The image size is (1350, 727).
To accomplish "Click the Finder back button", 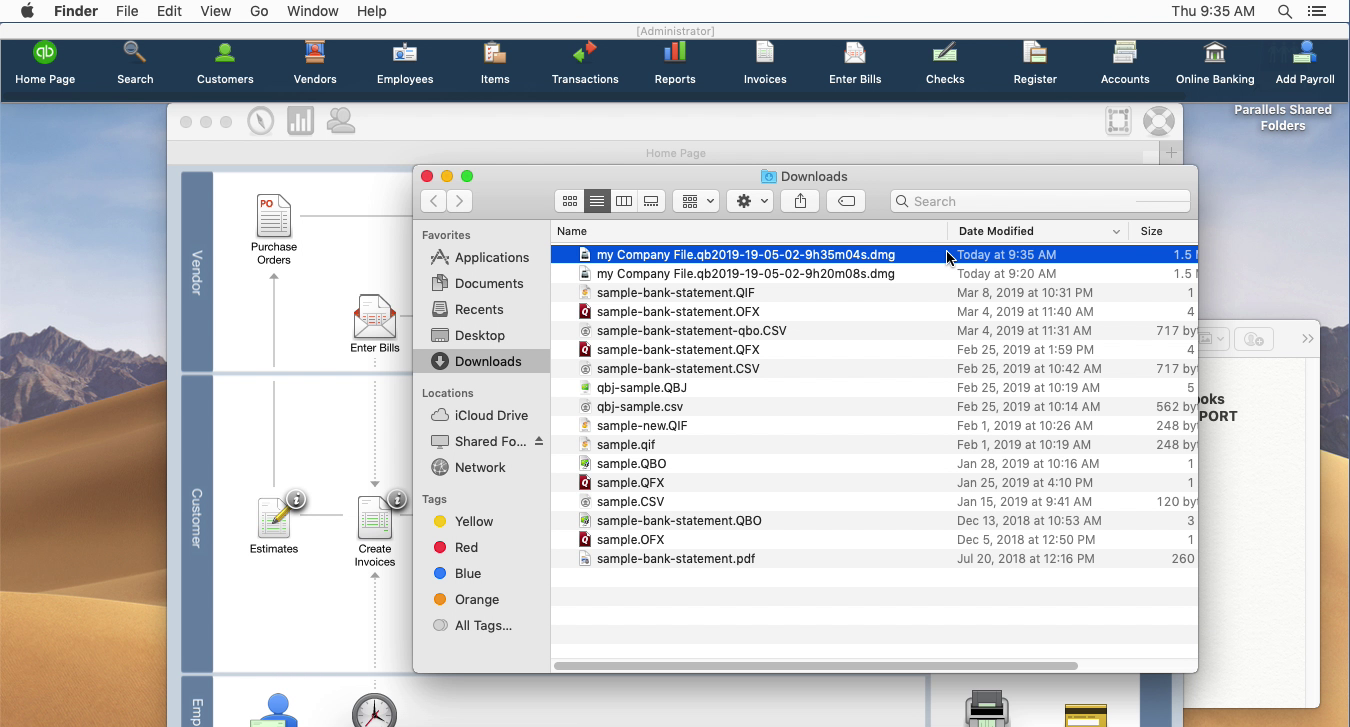I will click(x=434, y=201).
